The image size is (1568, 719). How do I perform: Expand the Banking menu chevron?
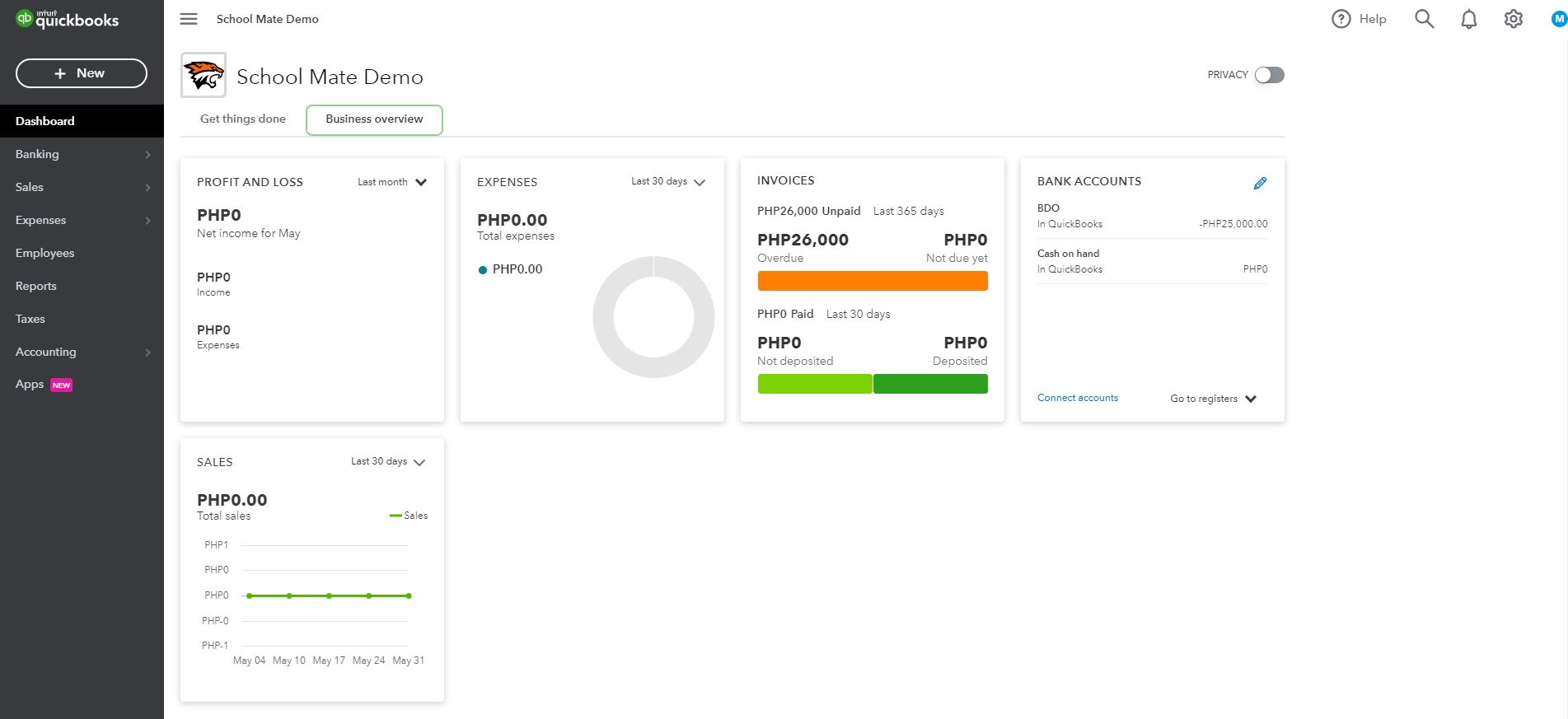147,155
